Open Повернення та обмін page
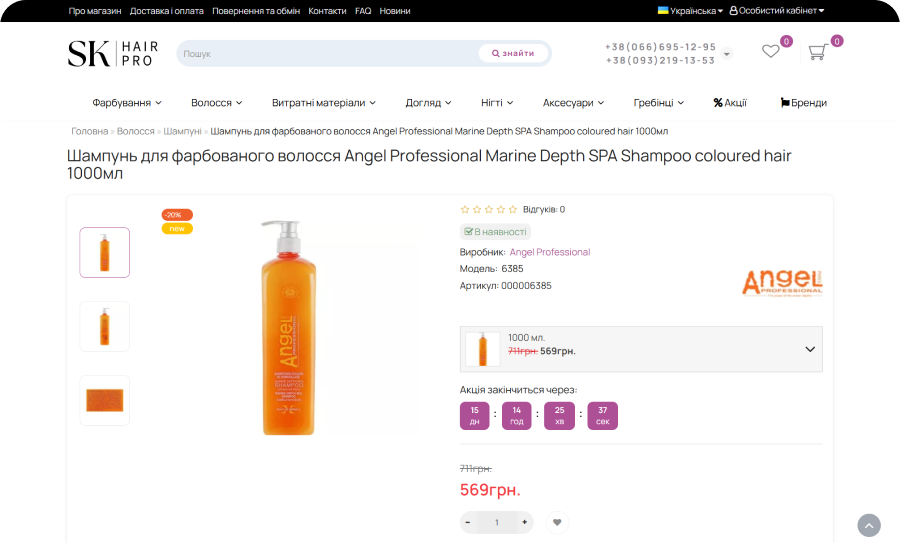The width and height of the screenshot is (900, 543). coord(256,11)
